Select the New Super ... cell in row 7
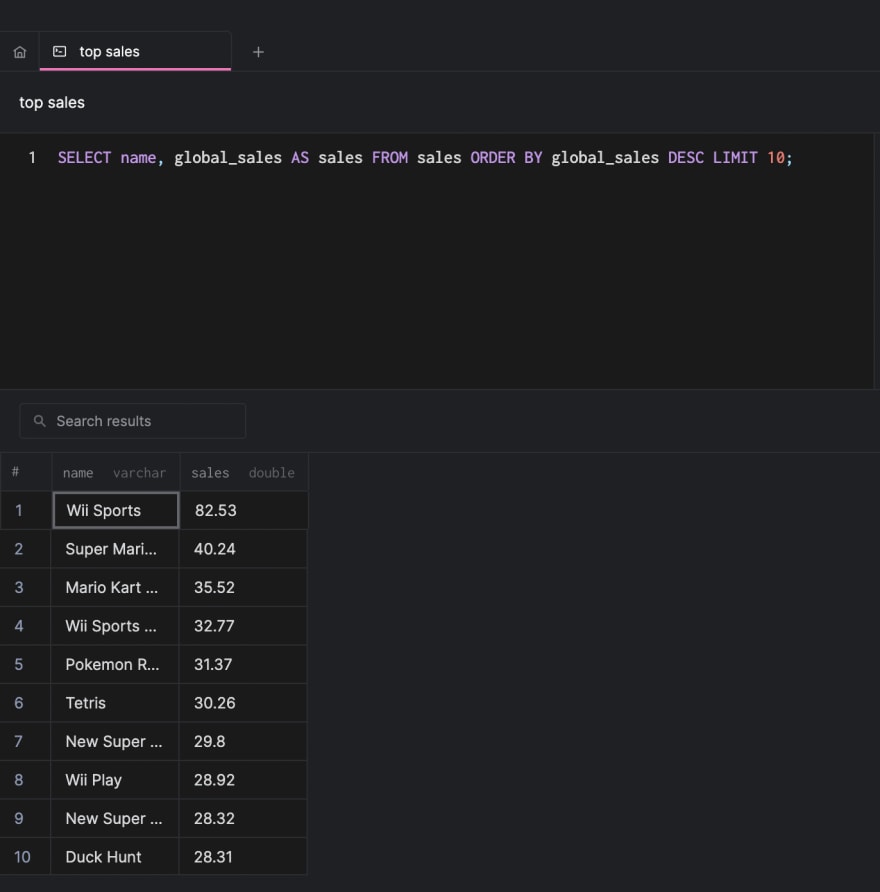 coord(115,741)
